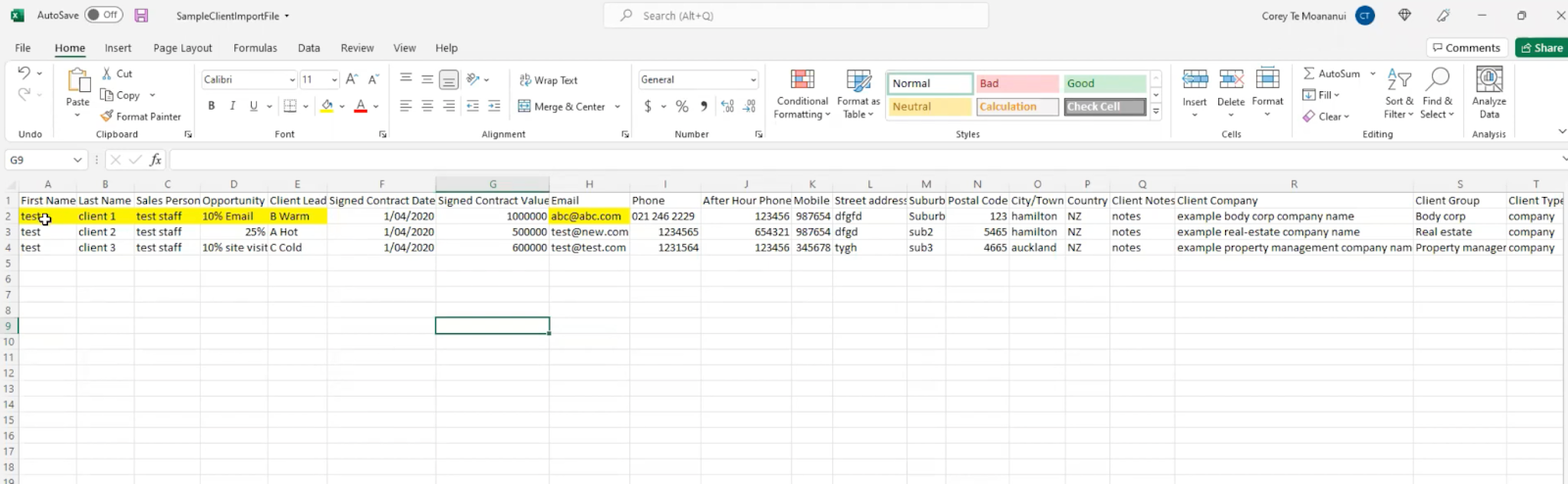Click inside the Search box
Image resolution: width=1568 pixels, height=484 pixels.
click(796, 16)
